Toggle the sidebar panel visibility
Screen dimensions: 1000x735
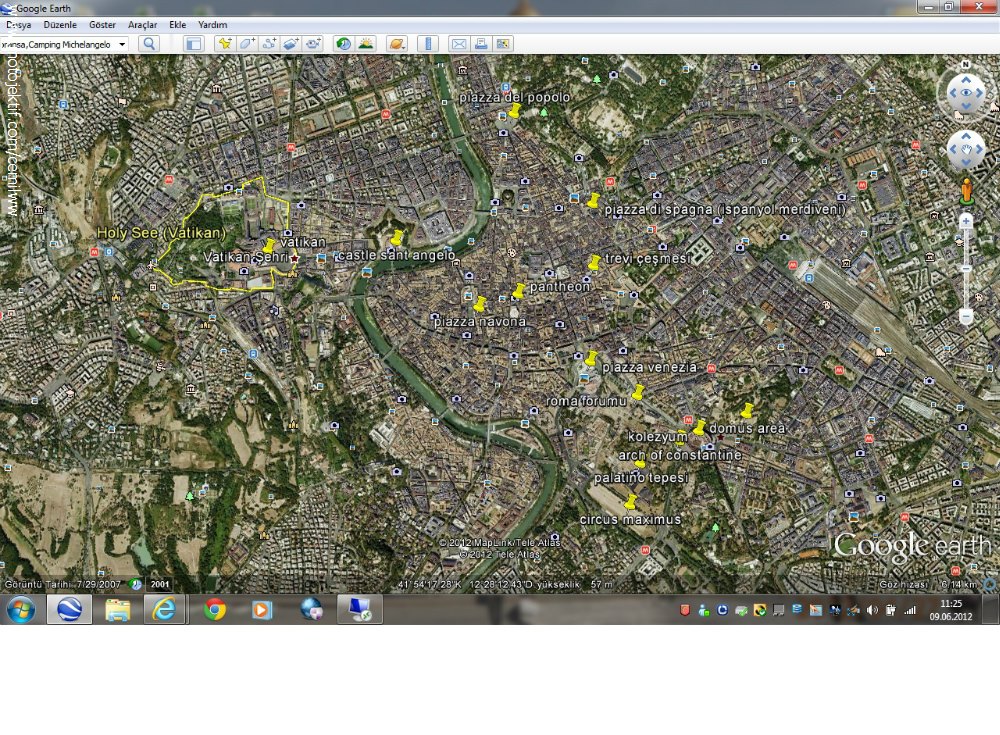coord(193,43)
